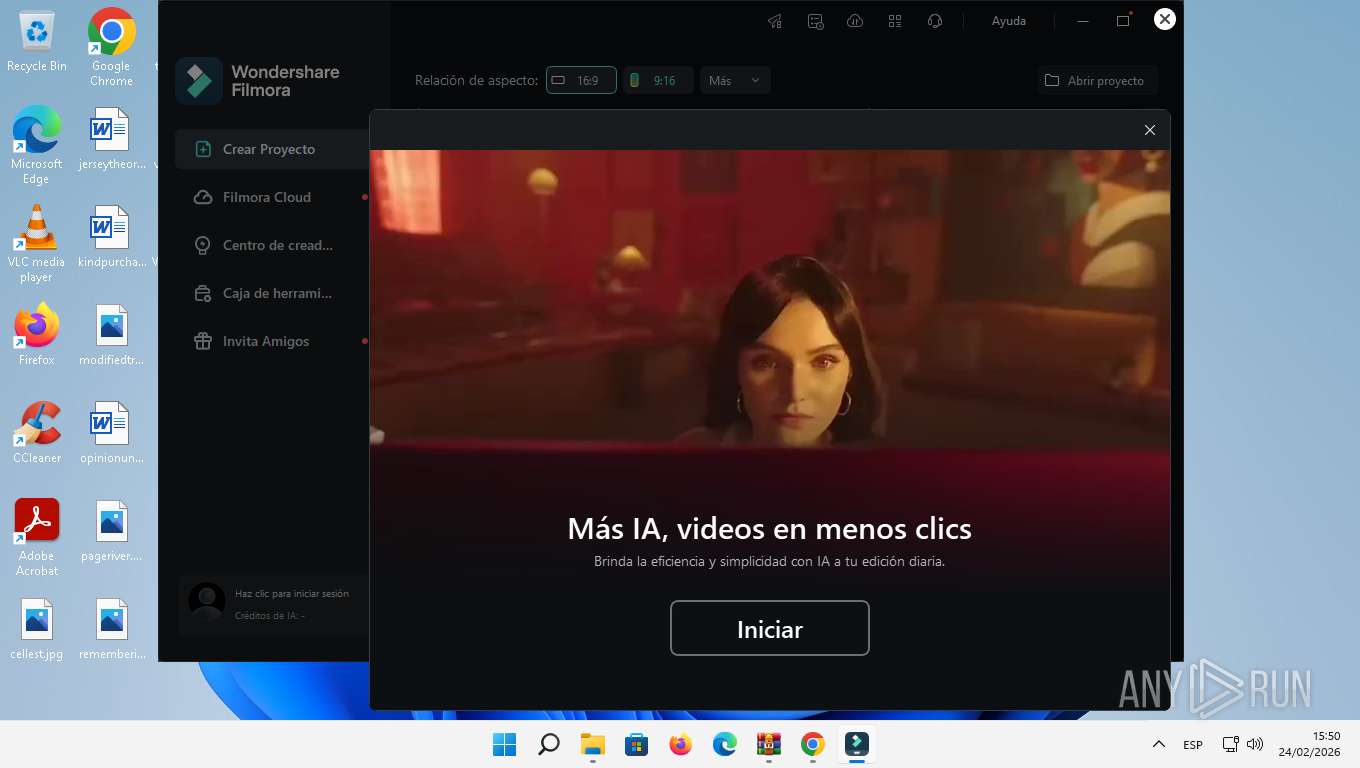Open the volume tray icon

pyautogui.click(x=1255, y=744)
